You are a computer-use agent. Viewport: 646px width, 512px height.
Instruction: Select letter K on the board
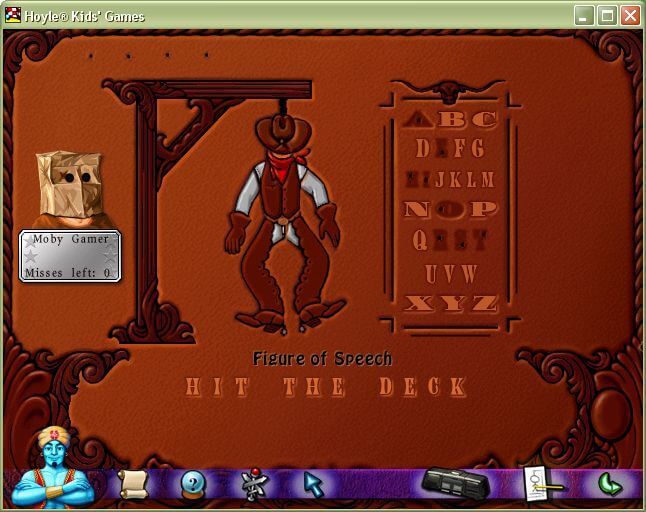coord(455,180)
